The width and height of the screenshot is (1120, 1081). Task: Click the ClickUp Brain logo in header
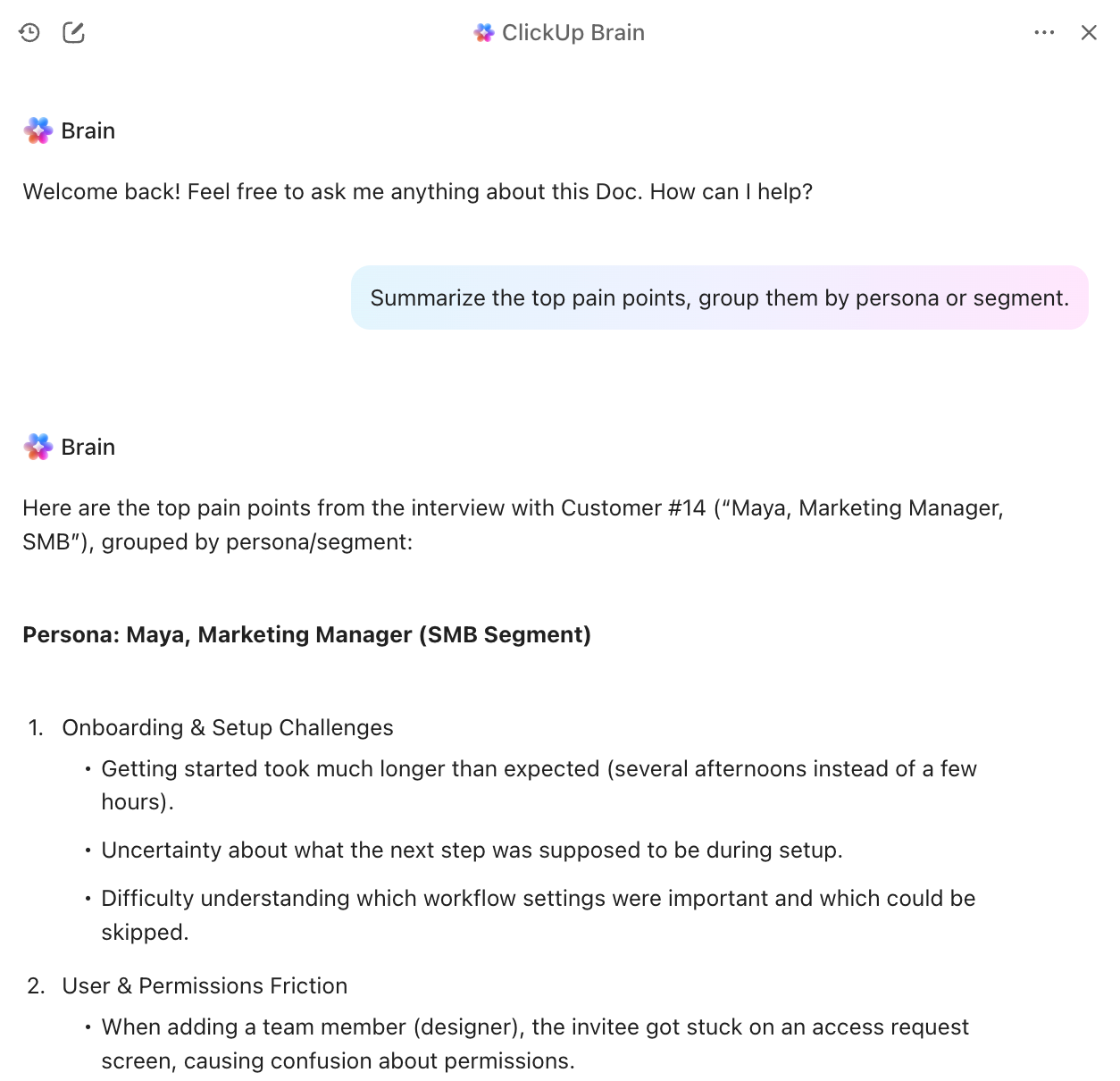click(x=484, y=33)
